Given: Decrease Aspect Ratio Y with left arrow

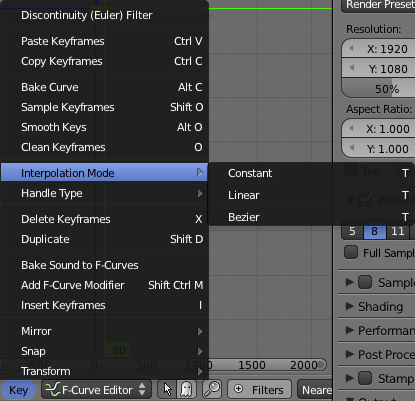Looking at the screenshot, I should [351, 148].
